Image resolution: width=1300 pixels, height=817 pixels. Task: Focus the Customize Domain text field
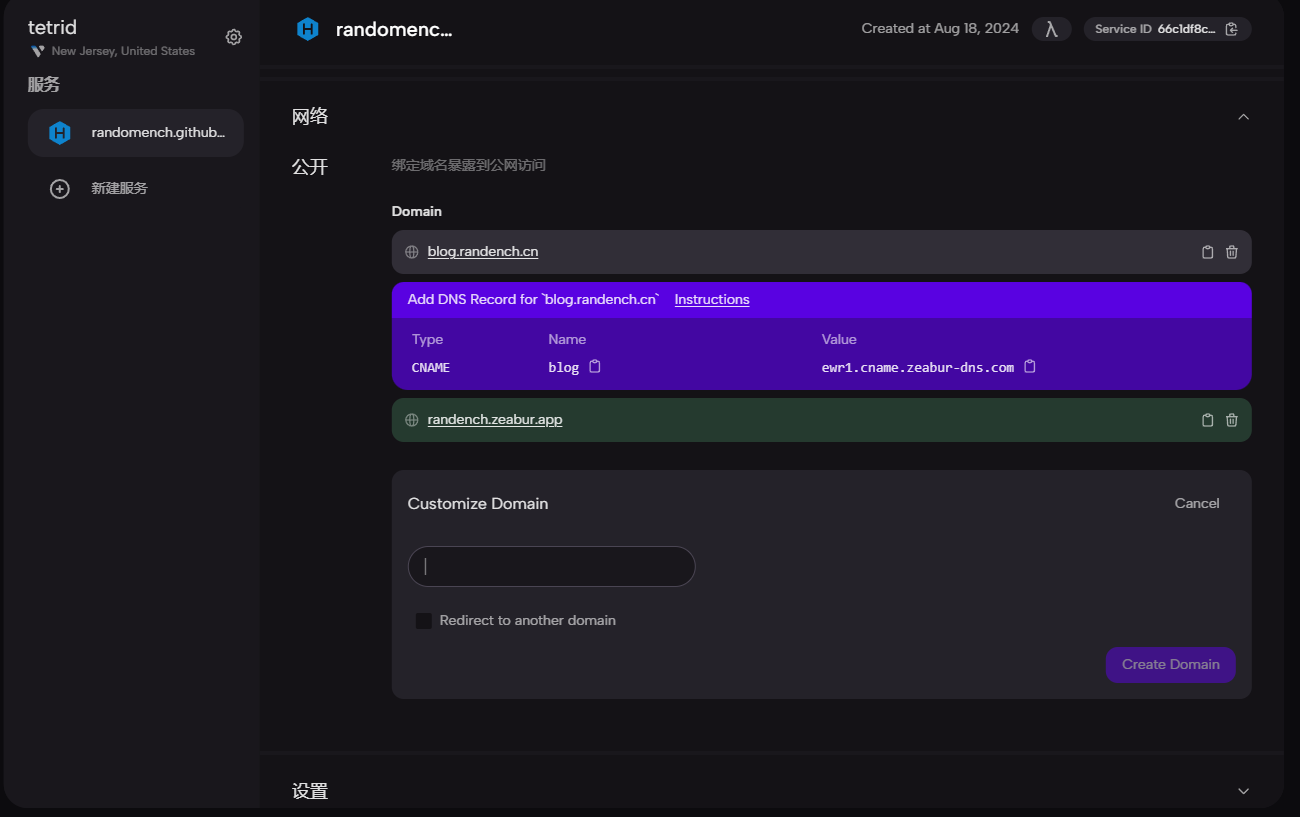point(551,567)
